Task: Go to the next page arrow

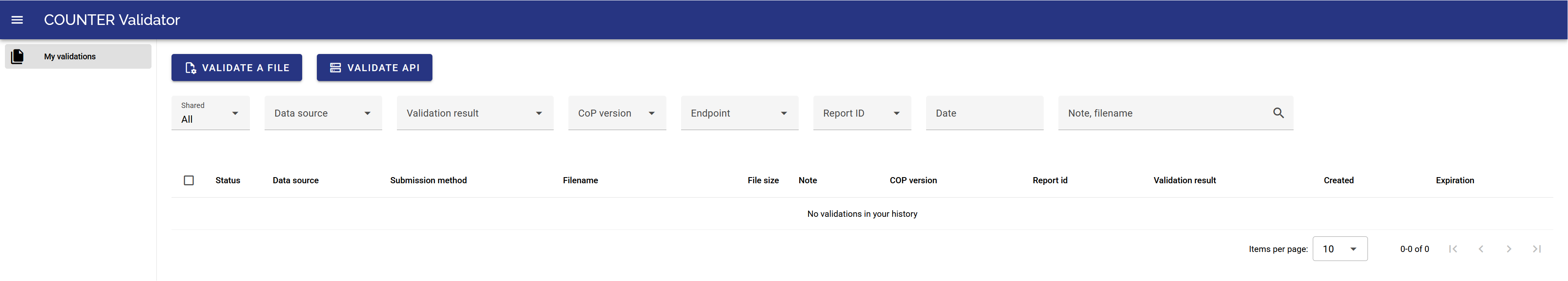Action: [1508, 249]
